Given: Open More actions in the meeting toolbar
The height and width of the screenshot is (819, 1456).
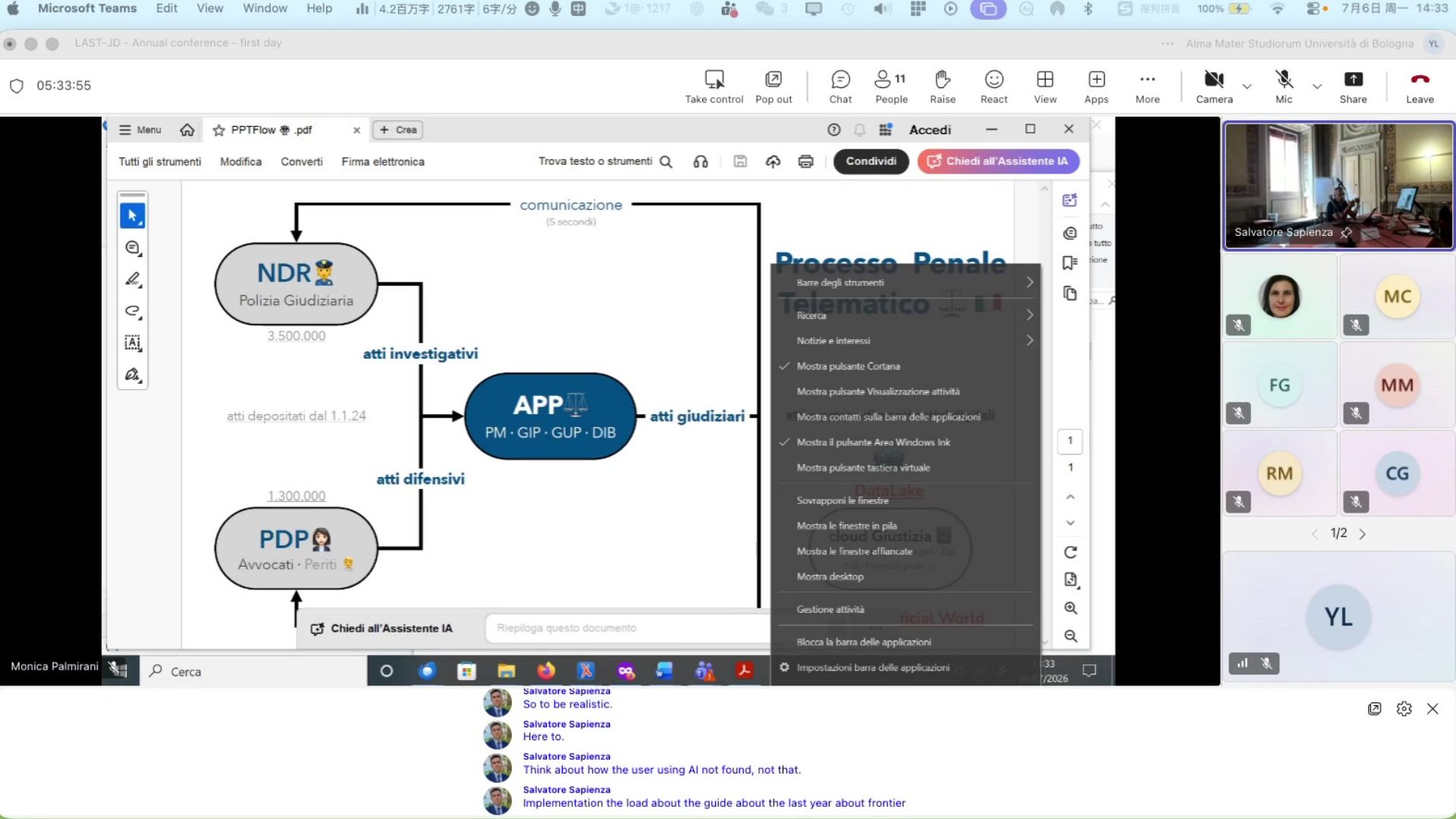Looking at the screenshot, I should tap(1147, 86).
